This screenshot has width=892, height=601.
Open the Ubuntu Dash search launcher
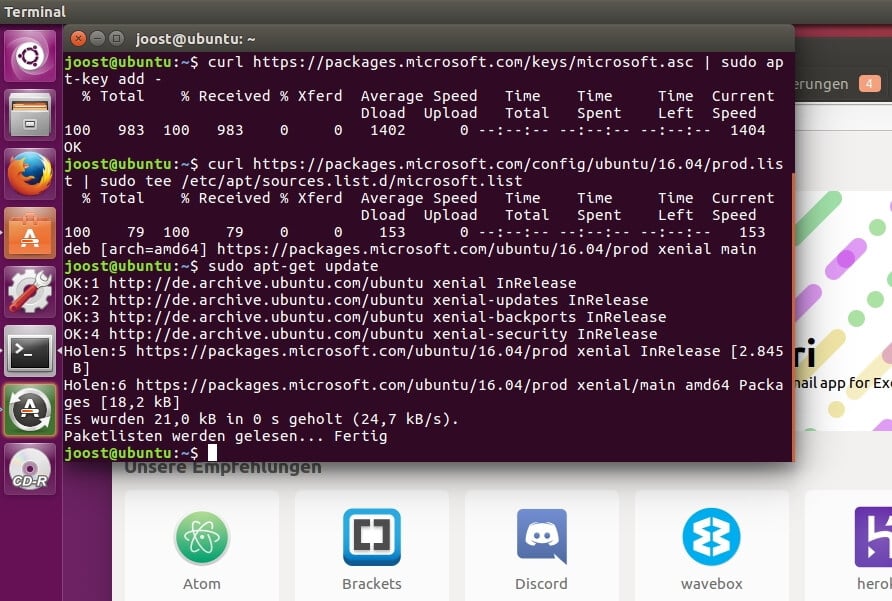click(30, 56)
